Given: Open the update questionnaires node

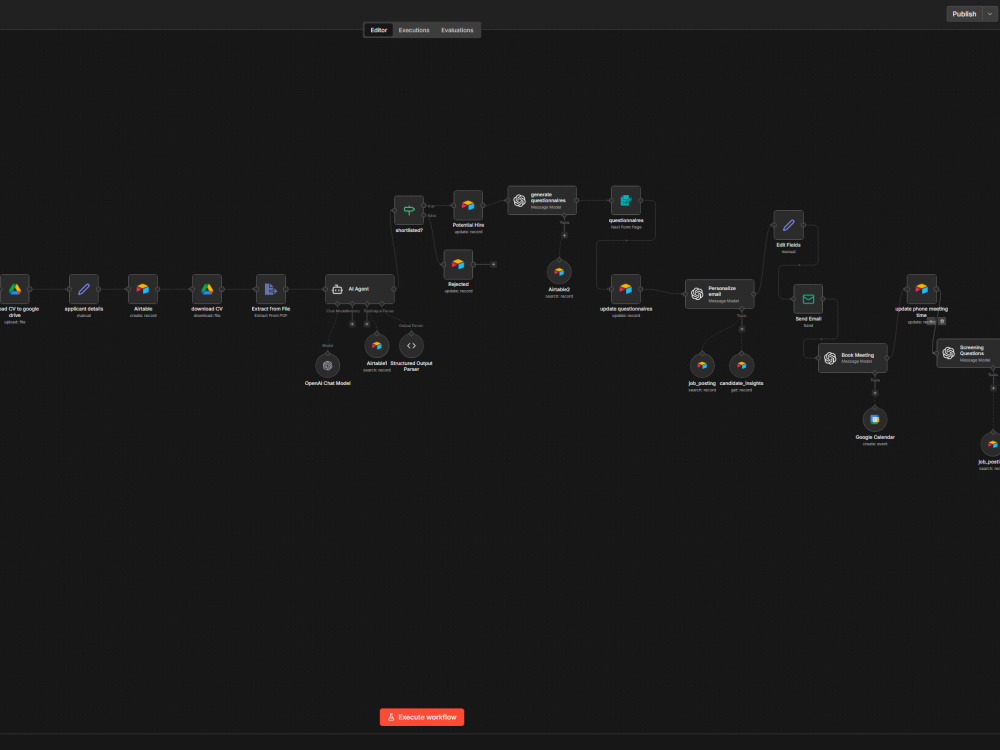Looking at the screenshot, I should 626,289.
